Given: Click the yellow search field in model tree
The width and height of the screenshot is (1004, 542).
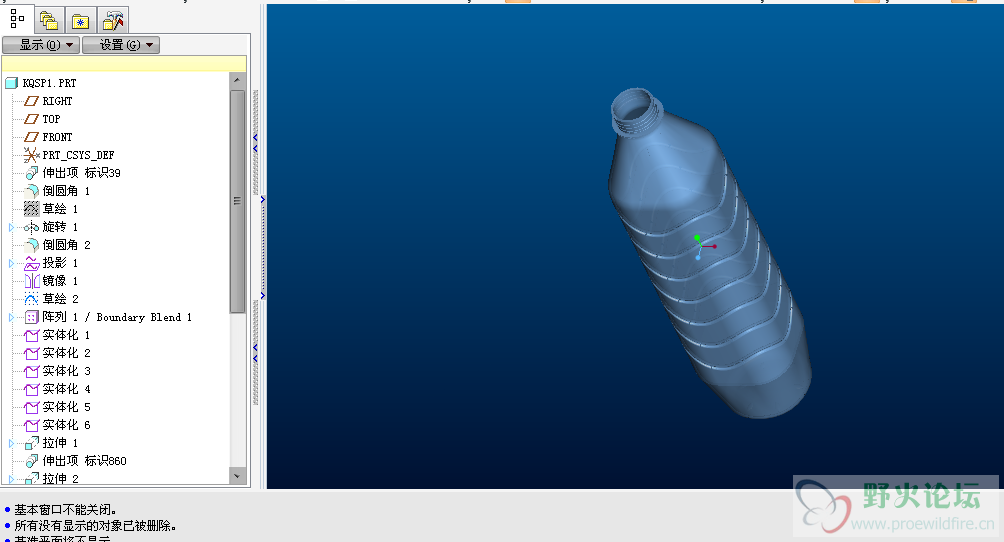Looking at the screenshot, I should click(x=124, y=63).
